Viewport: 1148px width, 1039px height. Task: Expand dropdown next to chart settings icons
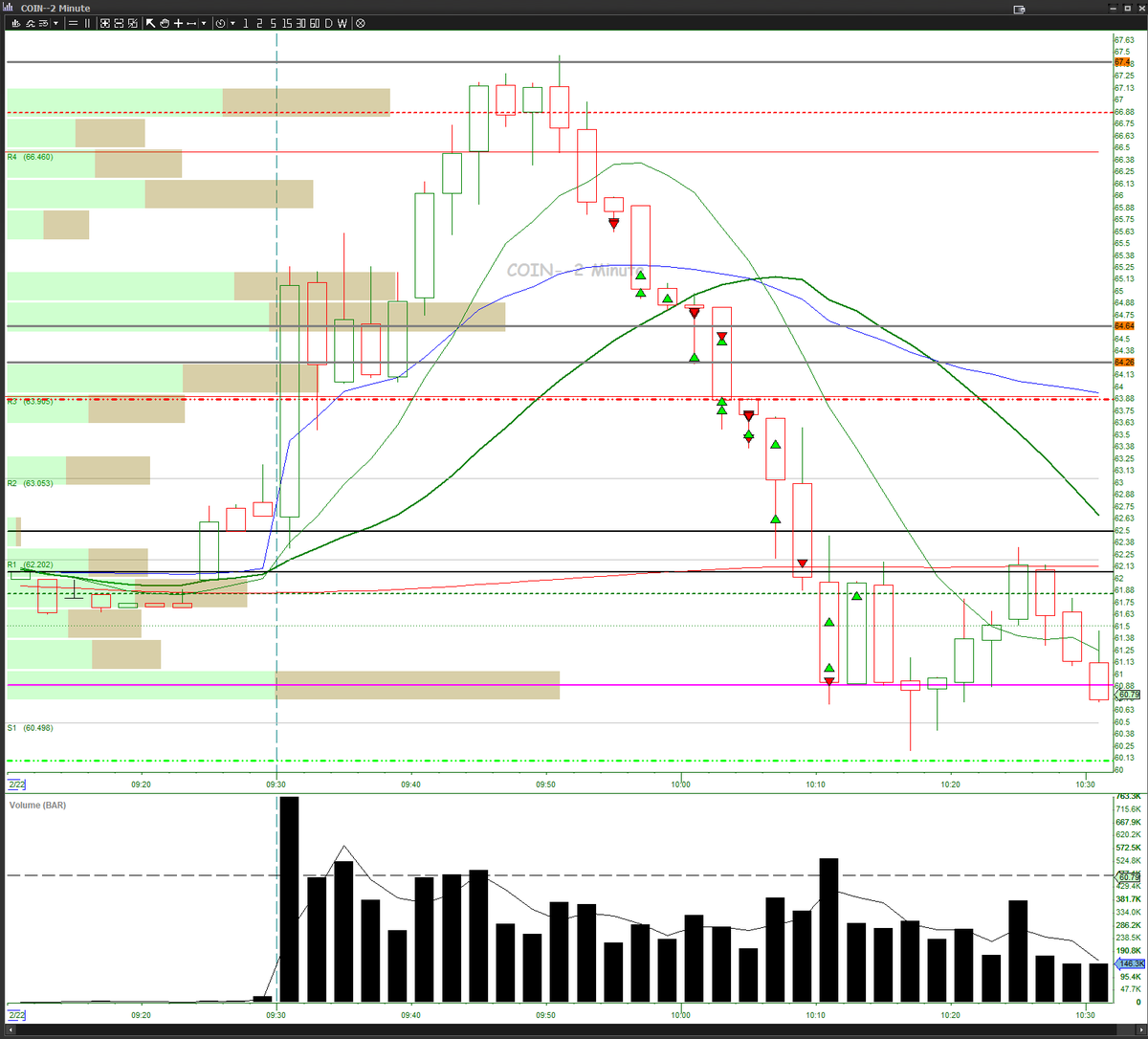[x=55, y=23]
